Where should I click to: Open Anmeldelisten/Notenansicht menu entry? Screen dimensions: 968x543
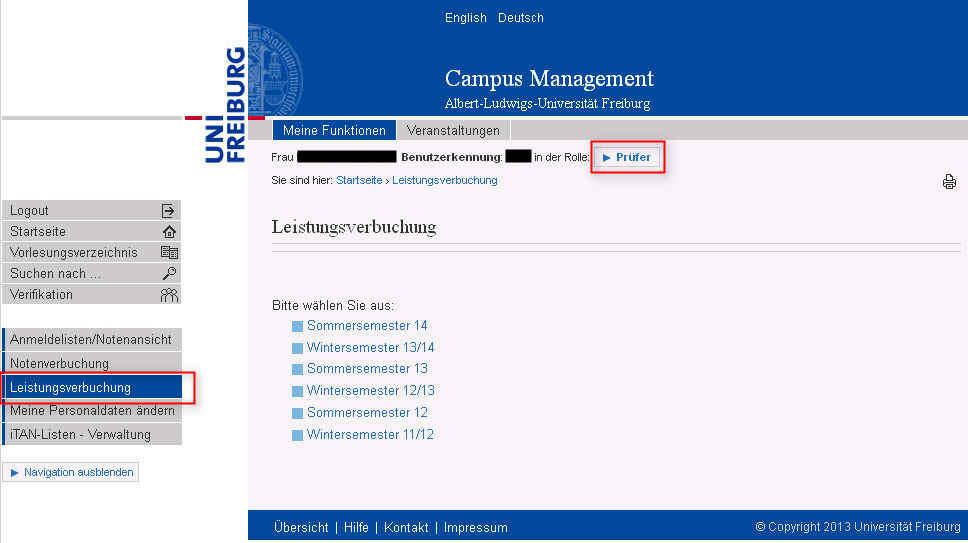92,339
